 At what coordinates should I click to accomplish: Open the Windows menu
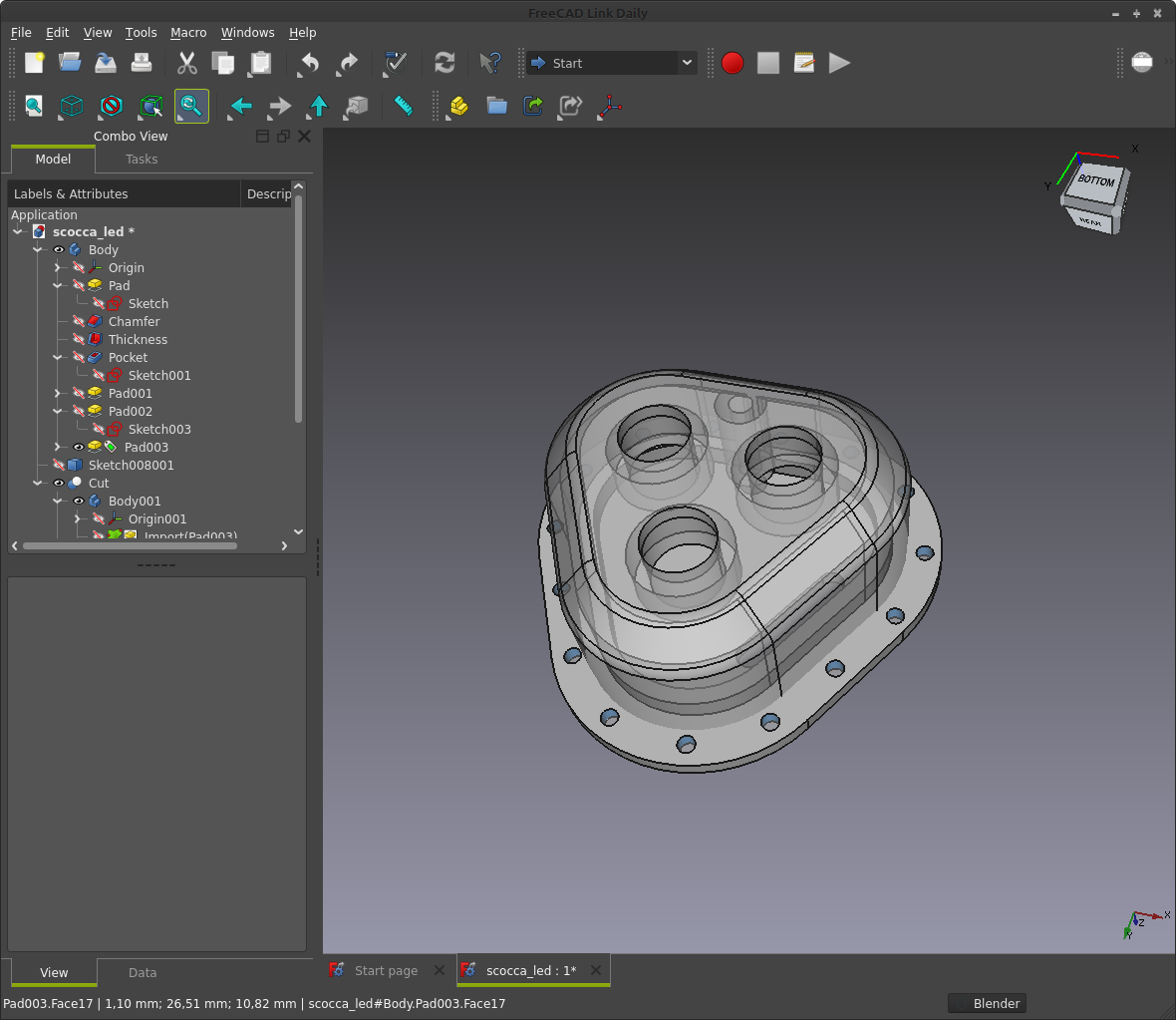[x=247, y=32]
